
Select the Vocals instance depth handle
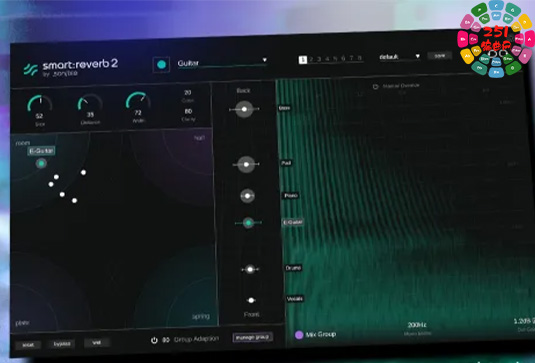(x=251, y=300)
